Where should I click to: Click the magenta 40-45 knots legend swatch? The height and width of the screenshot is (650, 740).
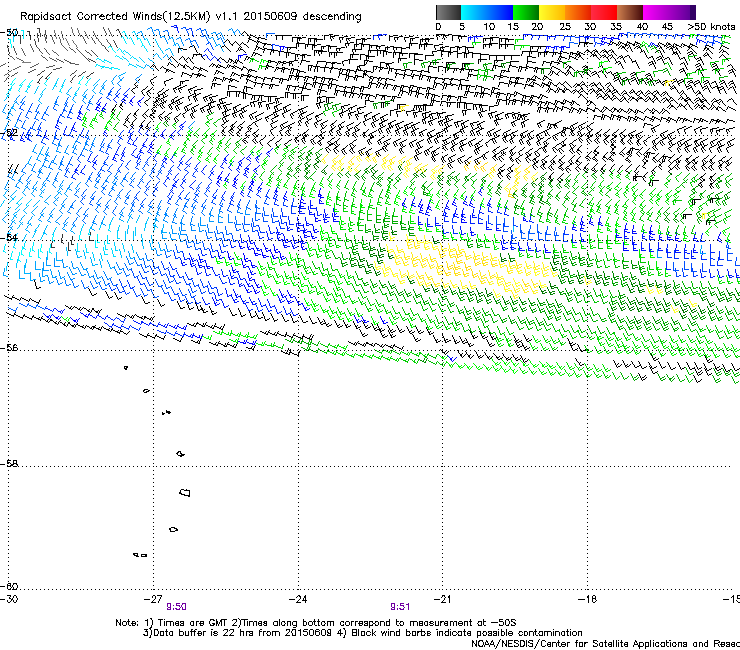[656, 12]
